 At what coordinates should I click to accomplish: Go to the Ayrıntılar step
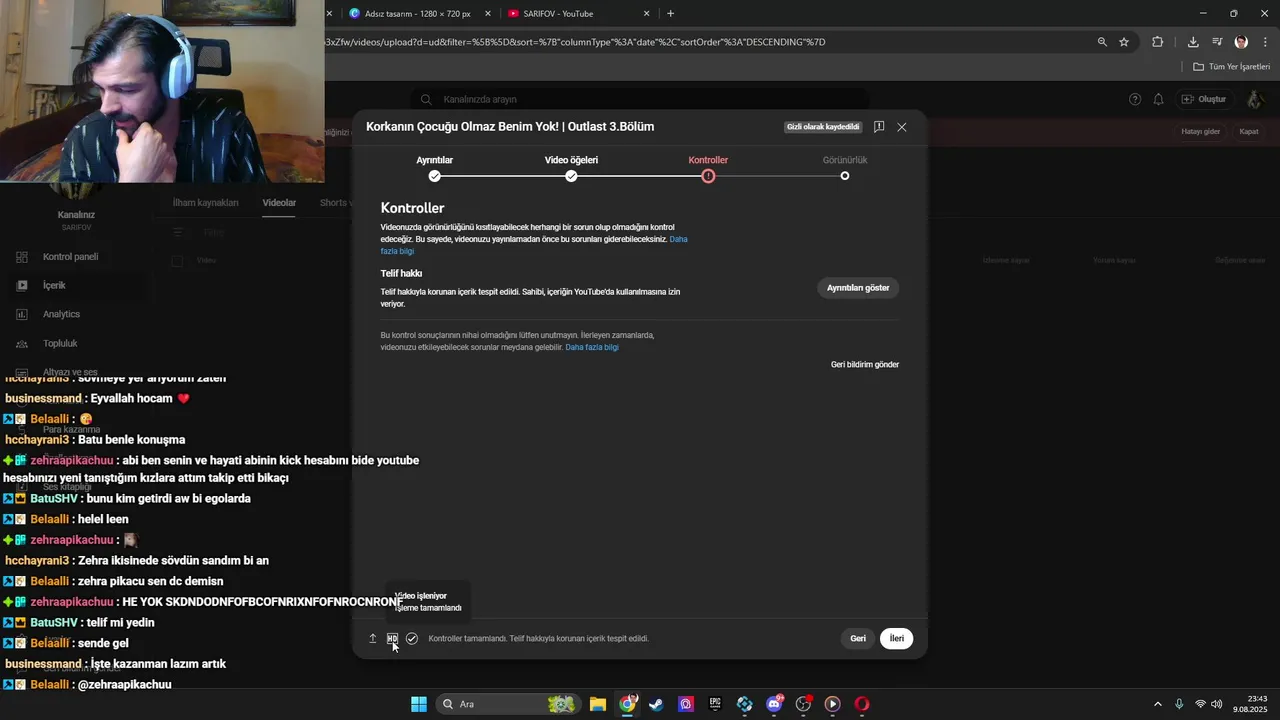pyautogui.click(x=434, y=168)
